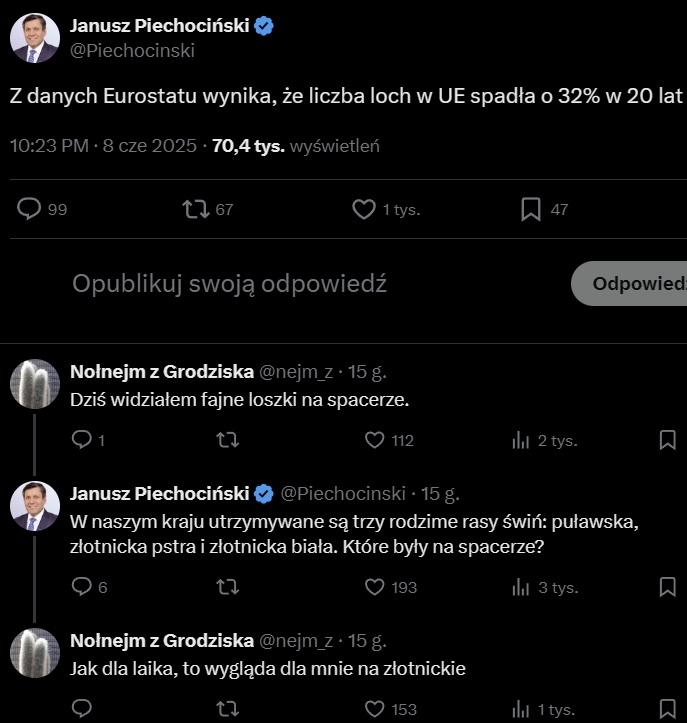The width and height of the screenshot is (687, 723).
Task: Like the reply with 193 likes
Action: coord(375,587)
